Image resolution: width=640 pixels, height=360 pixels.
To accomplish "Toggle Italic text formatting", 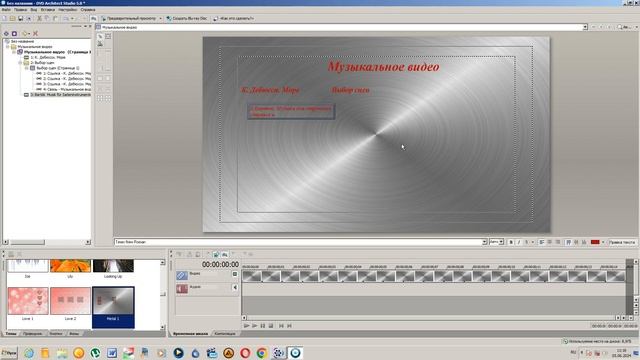I will [x=519, y=242].
